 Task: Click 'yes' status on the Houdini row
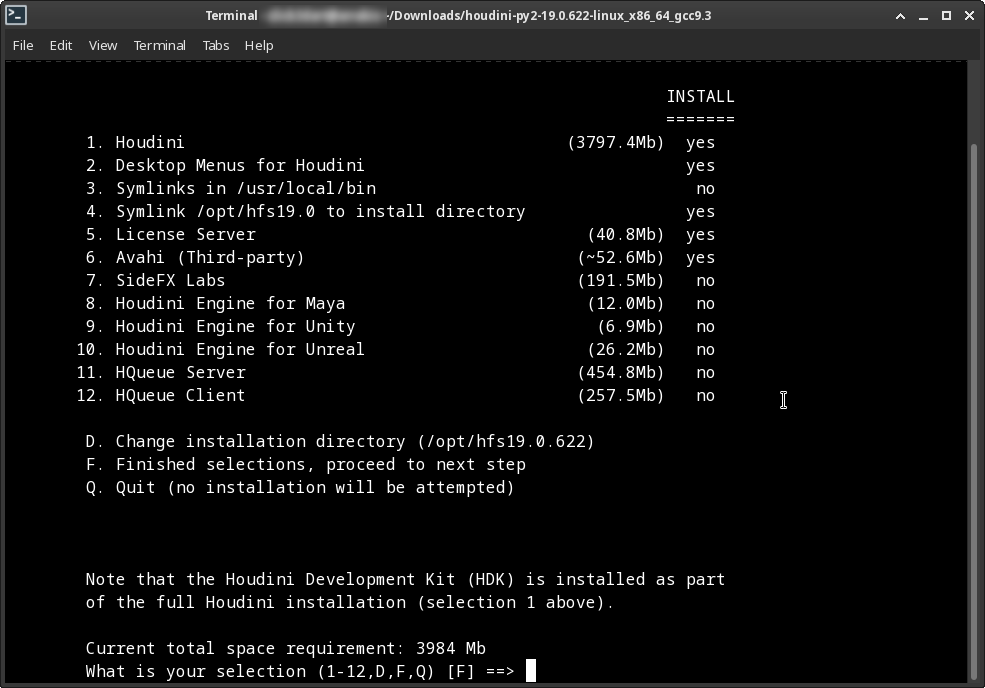(700, 143)
